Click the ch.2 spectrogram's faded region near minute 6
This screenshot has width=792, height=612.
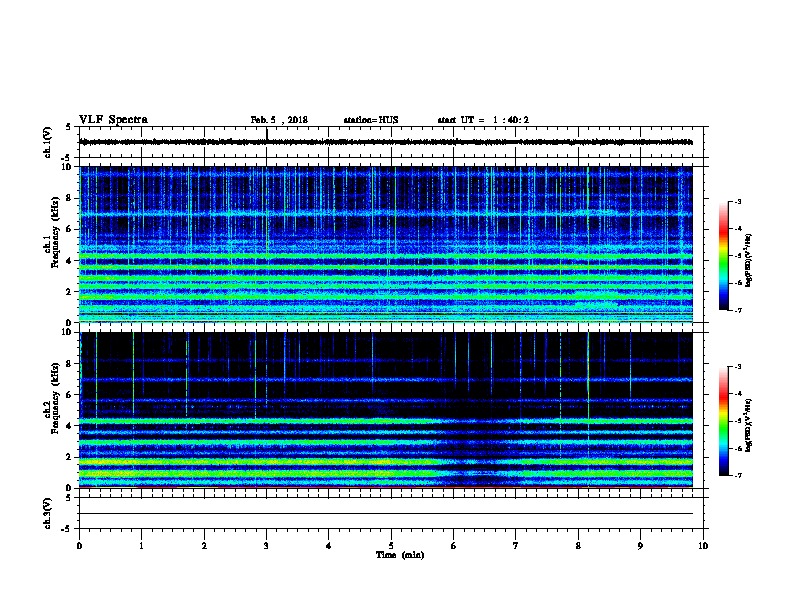pos(475,454)
